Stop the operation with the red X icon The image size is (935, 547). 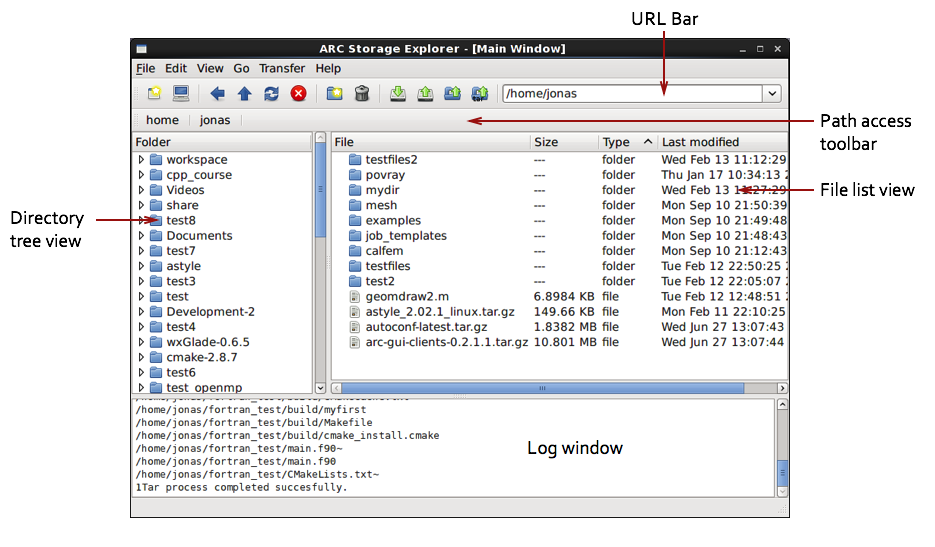tap(298, 94)
